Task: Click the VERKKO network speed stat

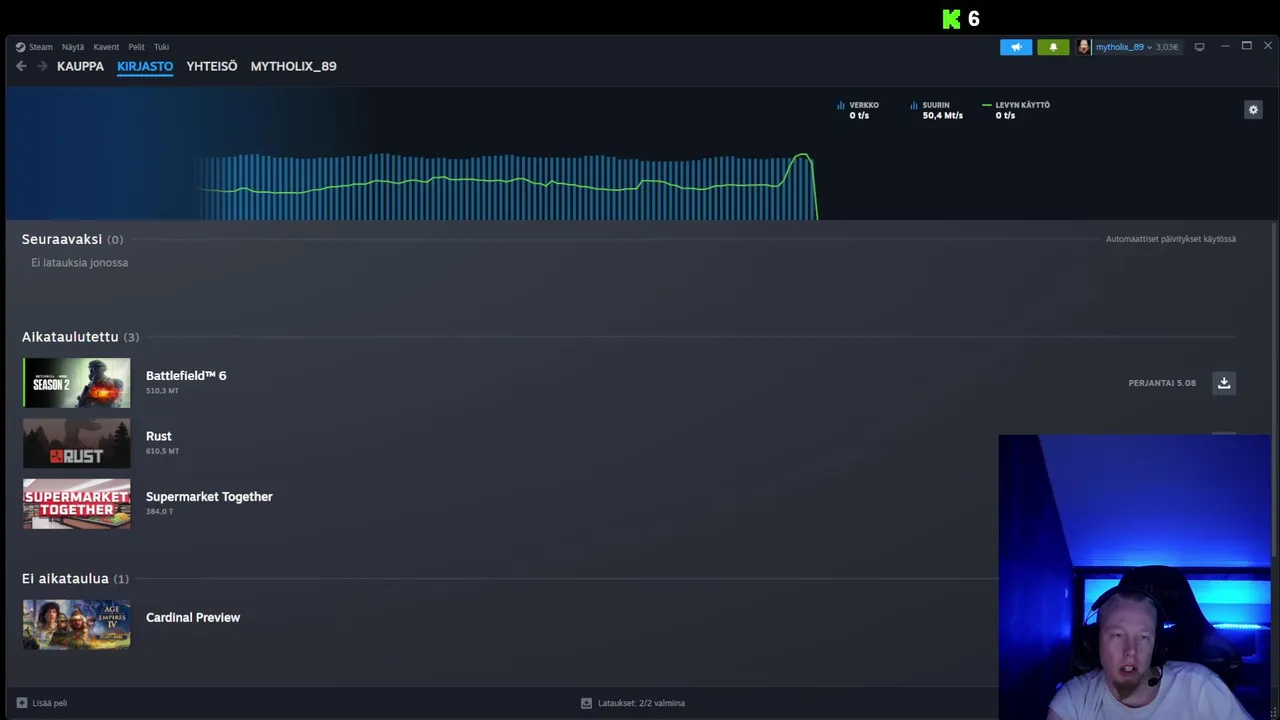Action: point(858,110)
